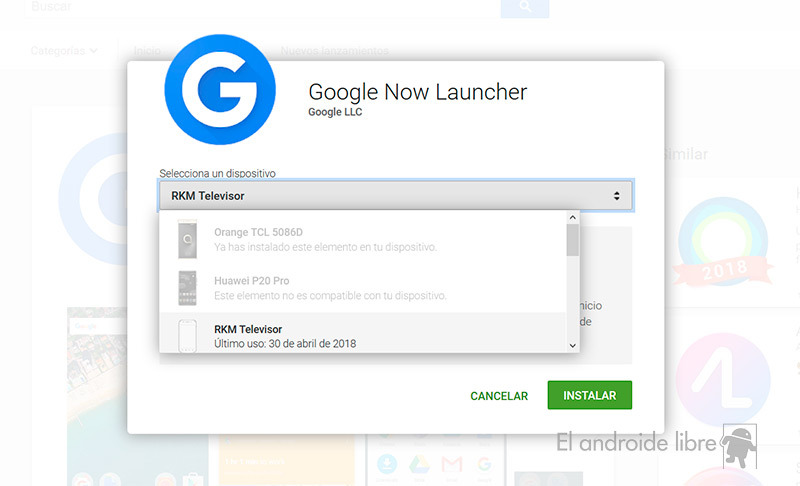800x486 pixels.
Task: Click the Huawei P20 Pro device icon
Action: [187, 288]
